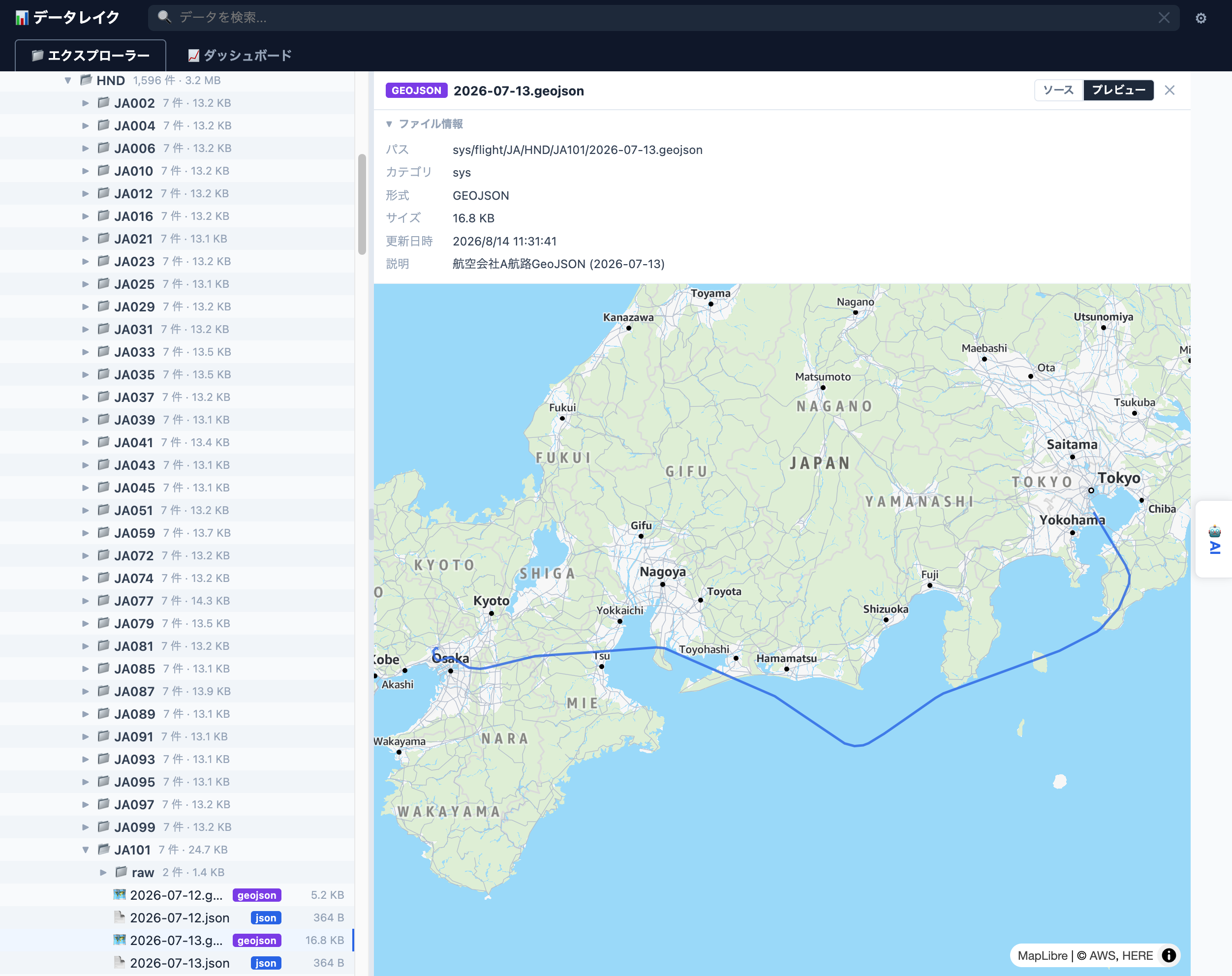Screen dimensions: 1232x976
Task: Expand the JA025 folder
Action: click(85, 284)
